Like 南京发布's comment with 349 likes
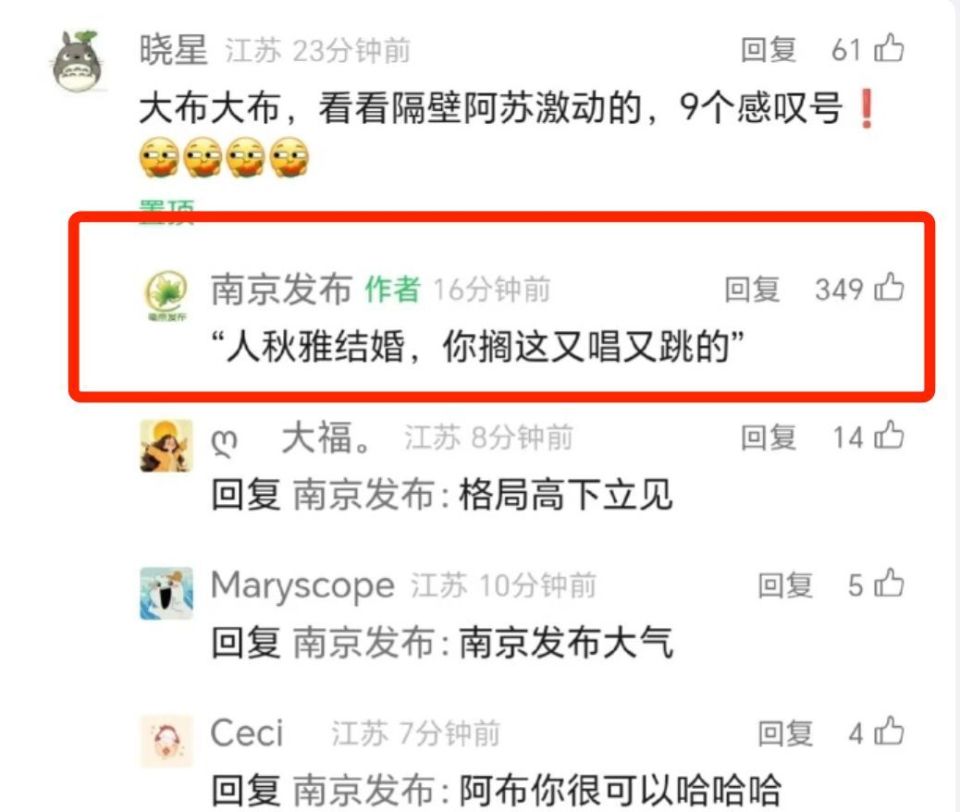 tap(889, 288)
